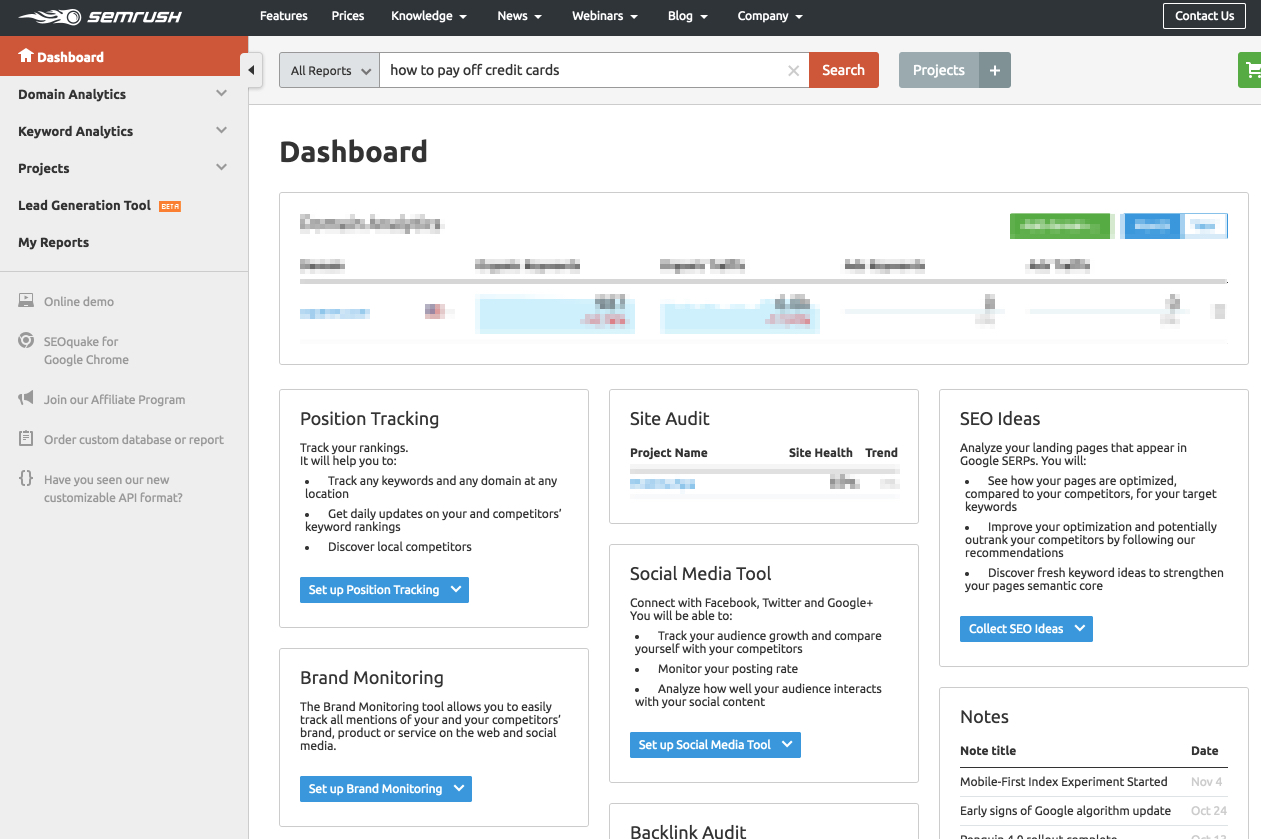Open the Blog dropdown menu
The image size is (1261, 839).
pyautogui.click(x=687, y=16)
